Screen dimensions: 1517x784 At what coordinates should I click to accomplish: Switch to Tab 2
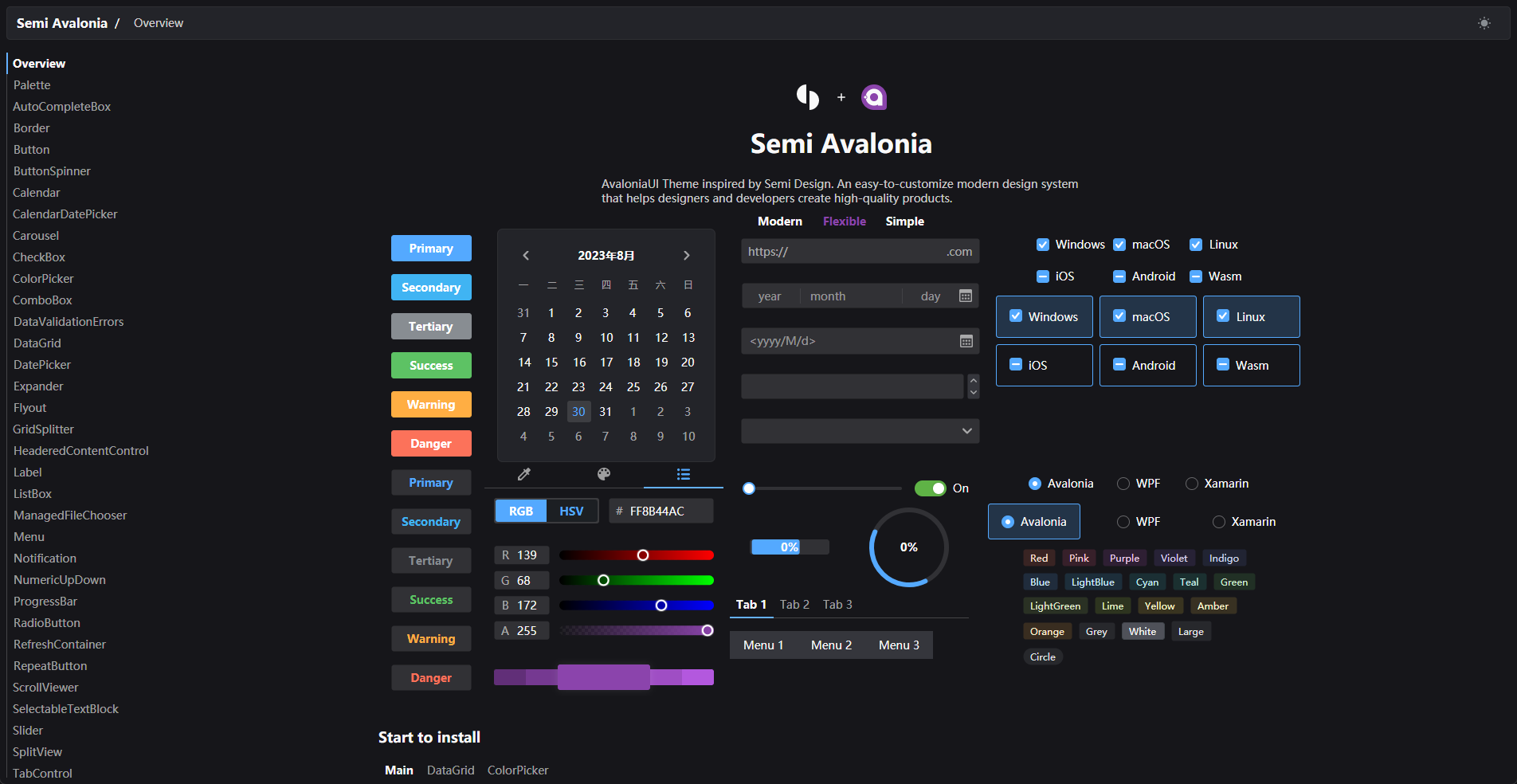pyautogui.click(x=794, y=605)
